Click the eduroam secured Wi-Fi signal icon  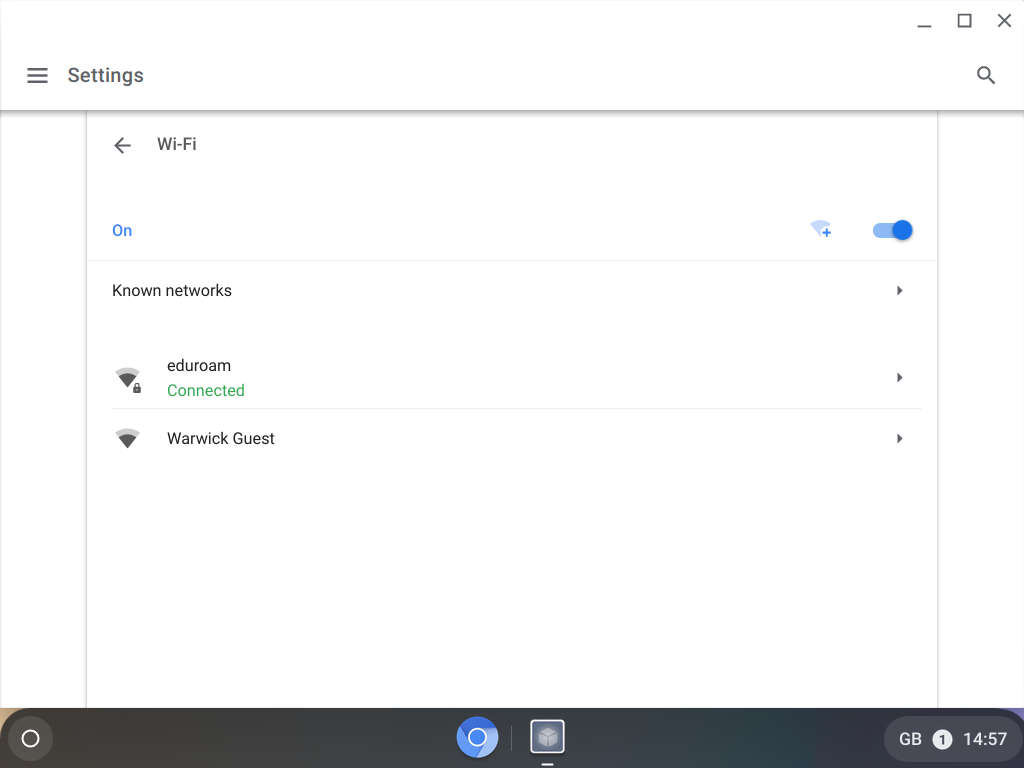click(128, 379)
